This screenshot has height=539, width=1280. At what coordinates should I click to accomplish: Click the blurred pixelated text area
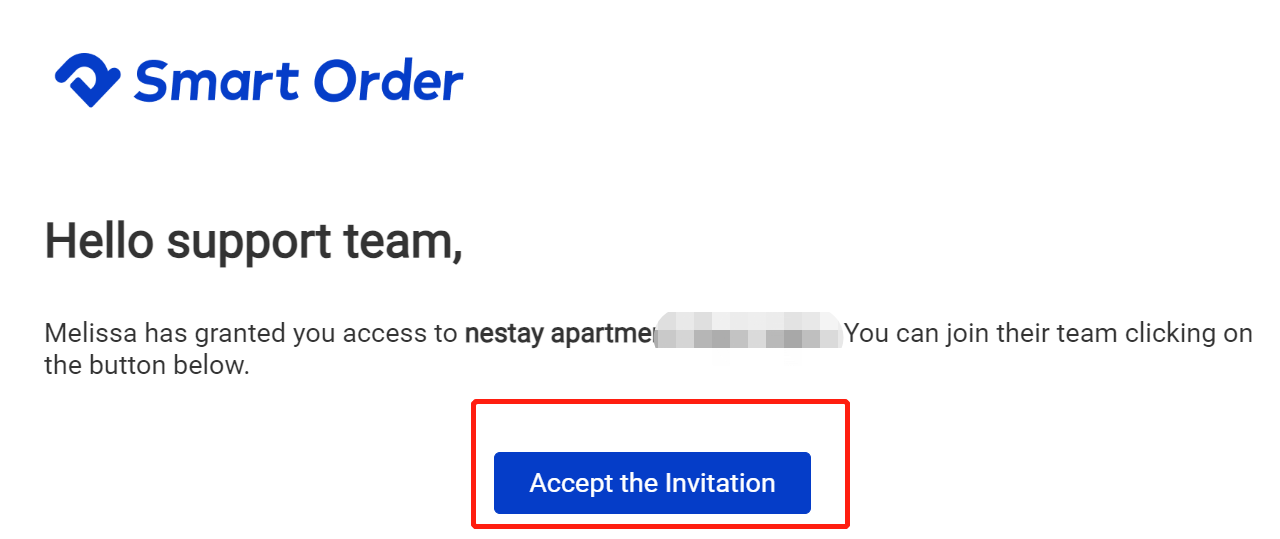[748, 333]
